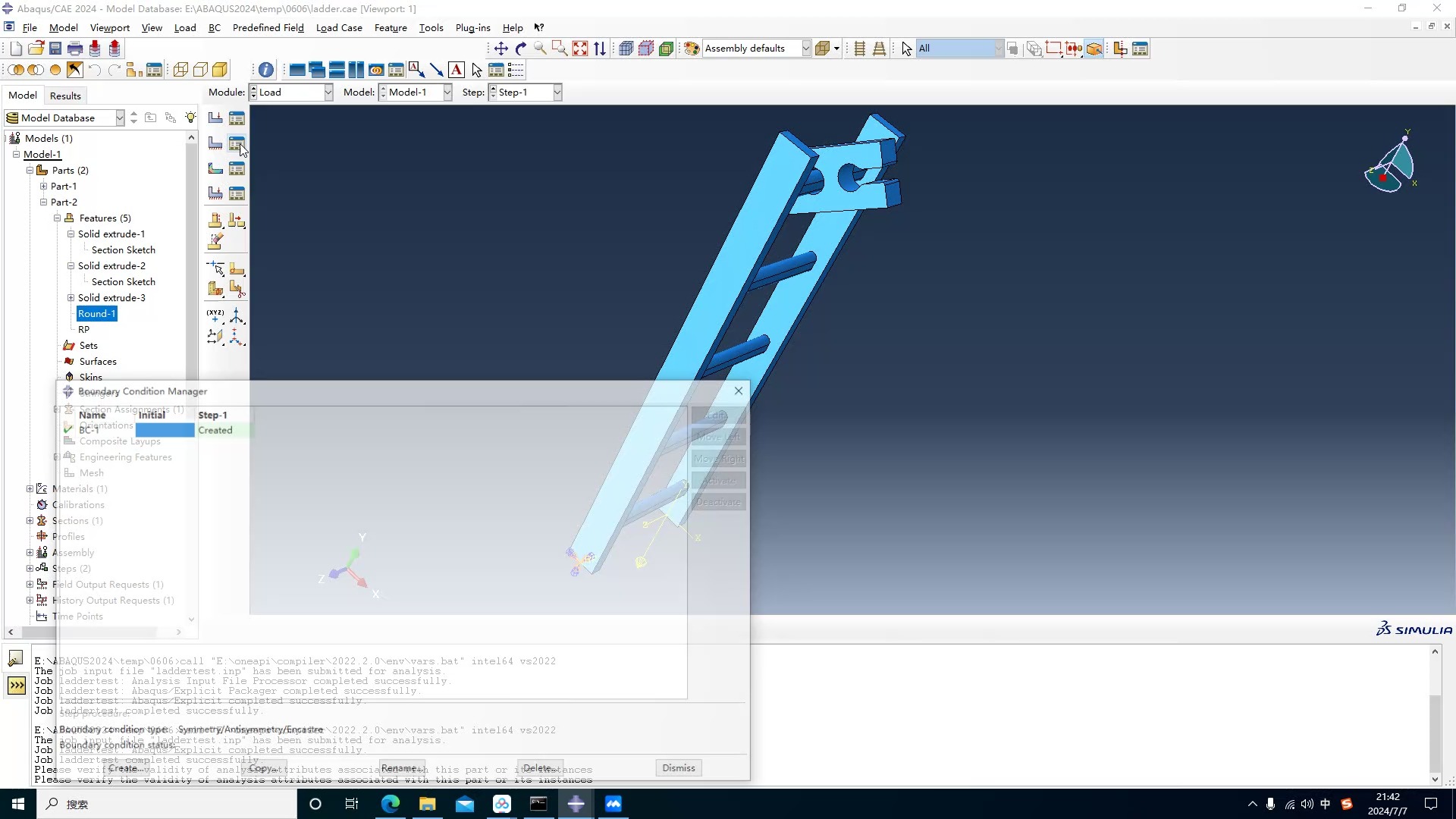1456x819 pixels.
Task: Click the Create Boundary Condition tool
Action: [x=215, y=143]
